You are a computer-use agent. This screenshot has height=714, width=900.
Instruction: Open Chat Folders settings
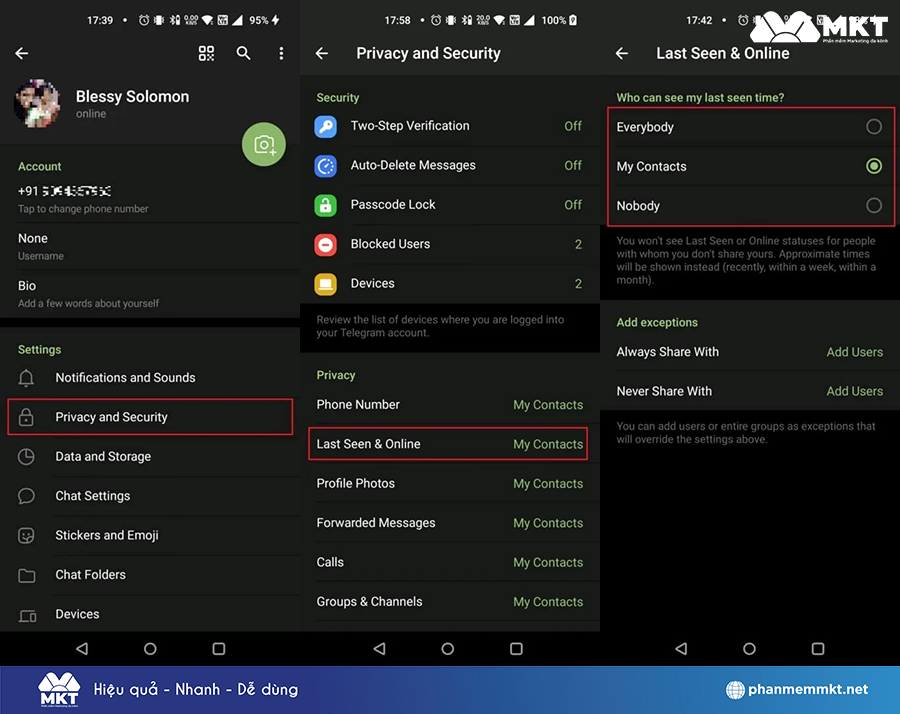150,575
